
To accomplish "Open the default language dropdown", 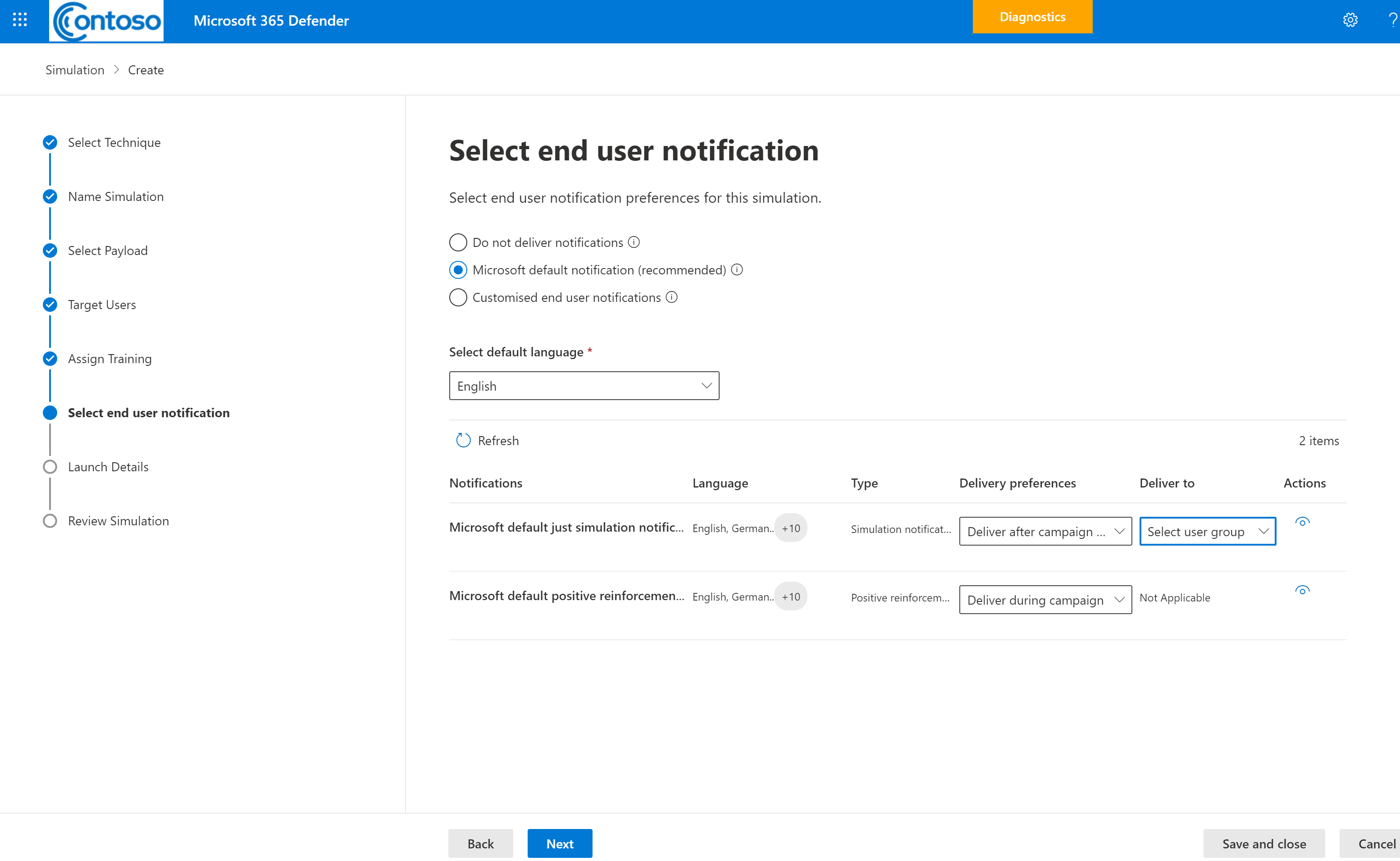I will point(584,386).
